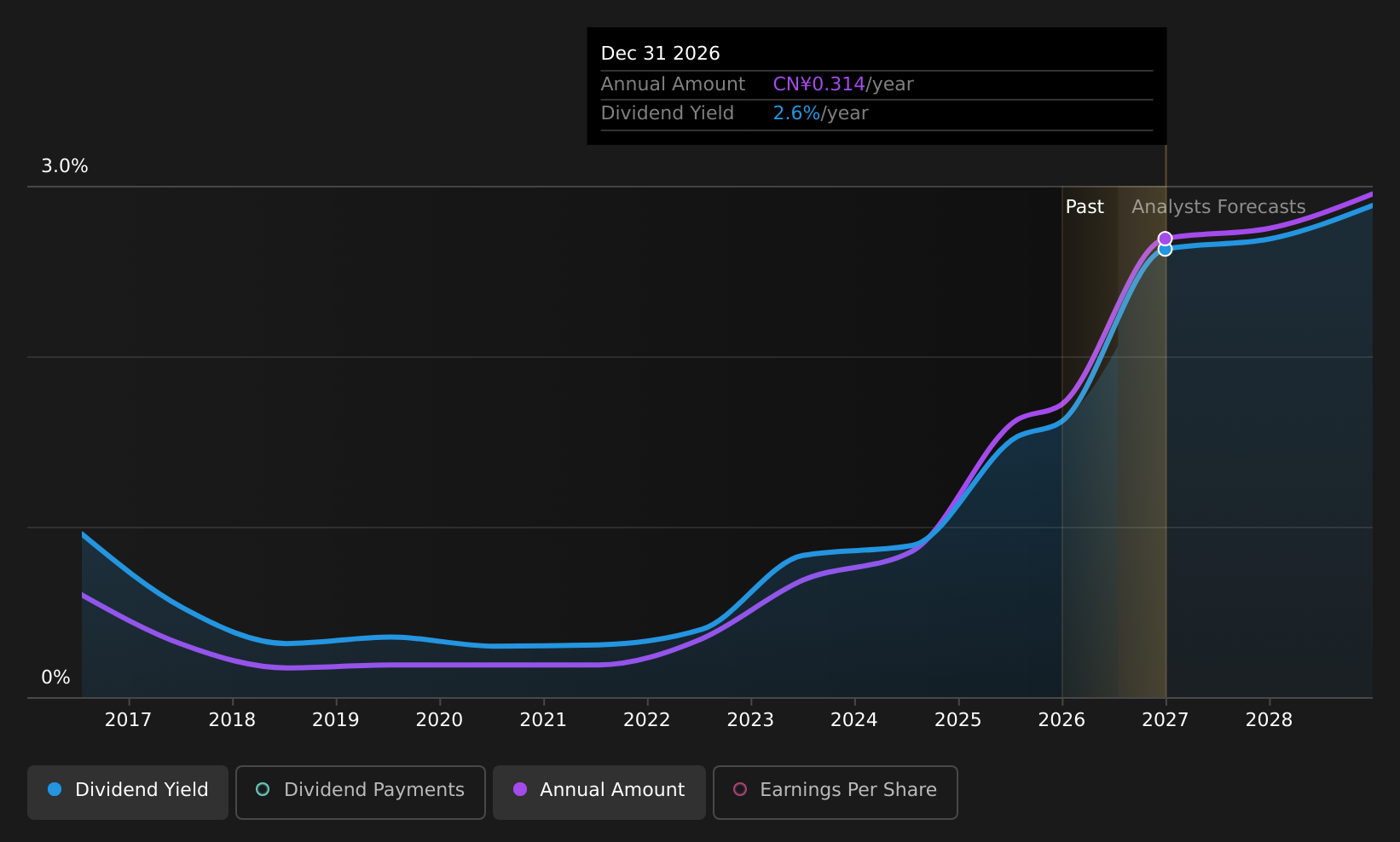Toggle the Annual Amount legend series

pos(599,792)
